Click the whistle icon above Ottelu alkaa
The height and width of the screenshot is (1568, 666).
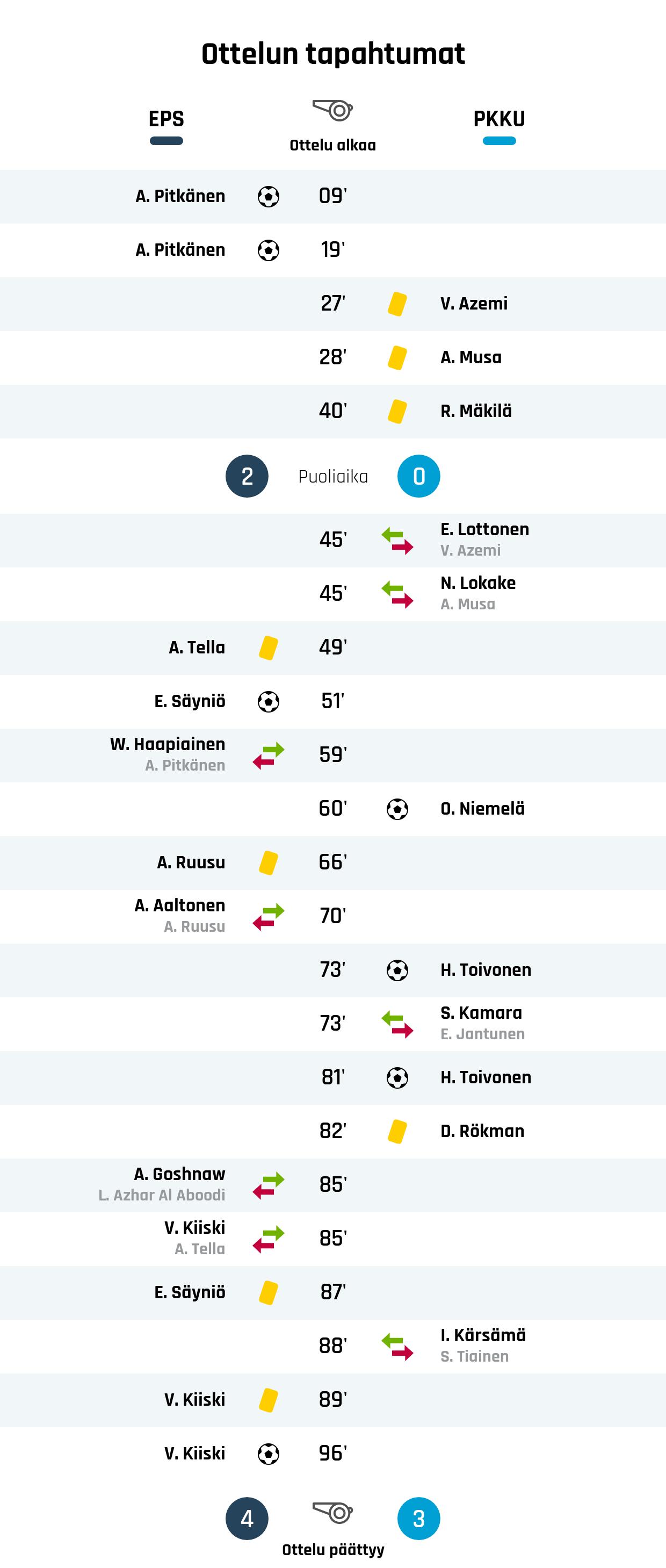pyautogui.click(x=332, y=110)
